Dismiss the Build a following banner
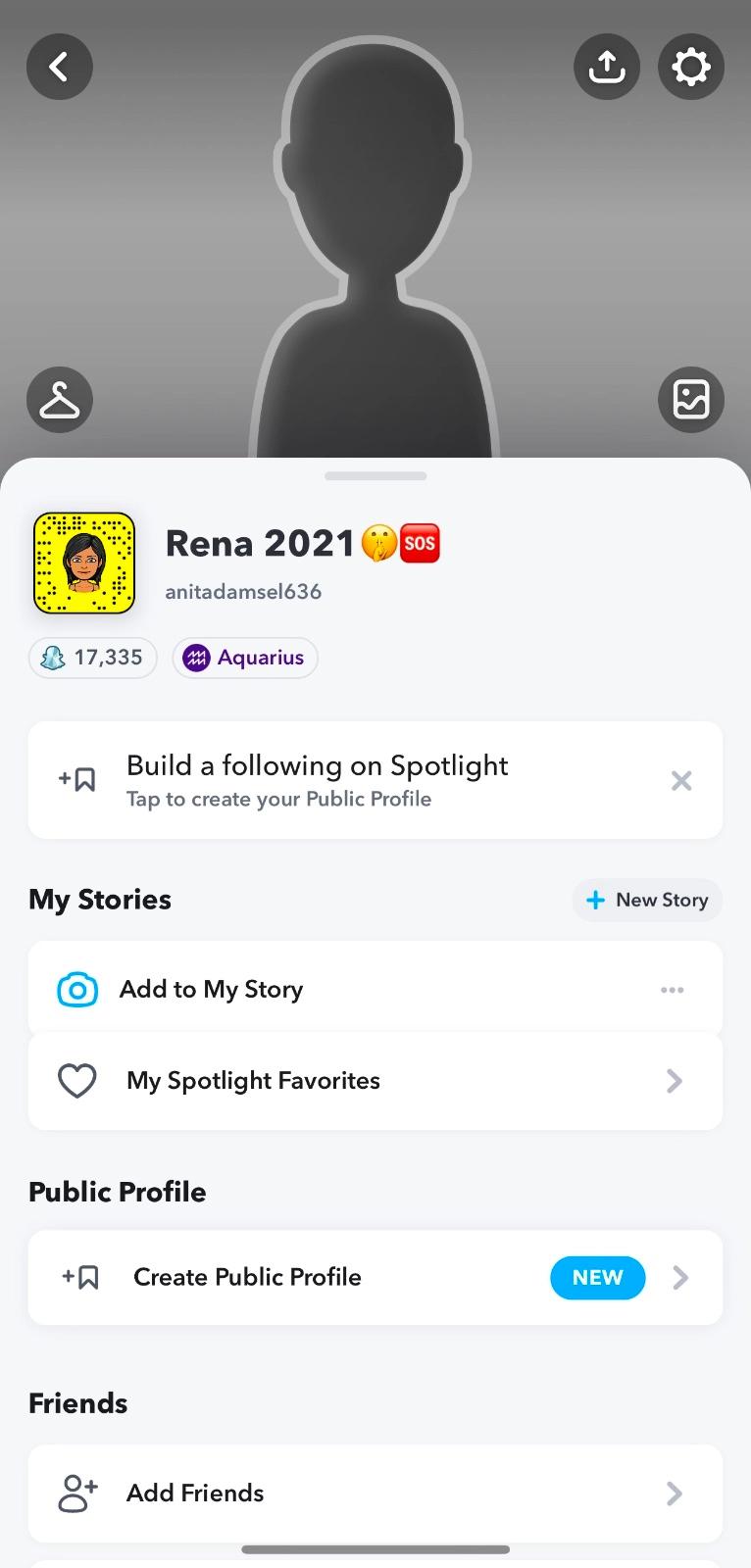The height and width of the screenshot is (1568, 751). tap(681, 781)
